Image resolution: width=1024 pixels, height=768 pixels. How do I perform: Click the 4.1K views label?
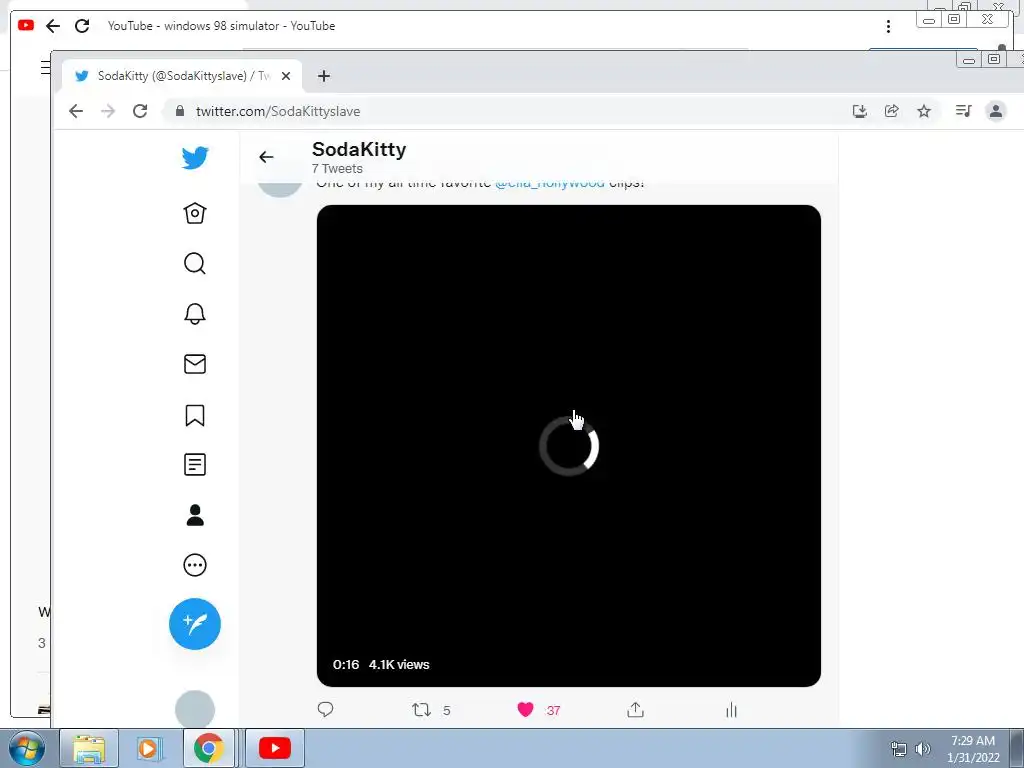click(x=399, y=664)
